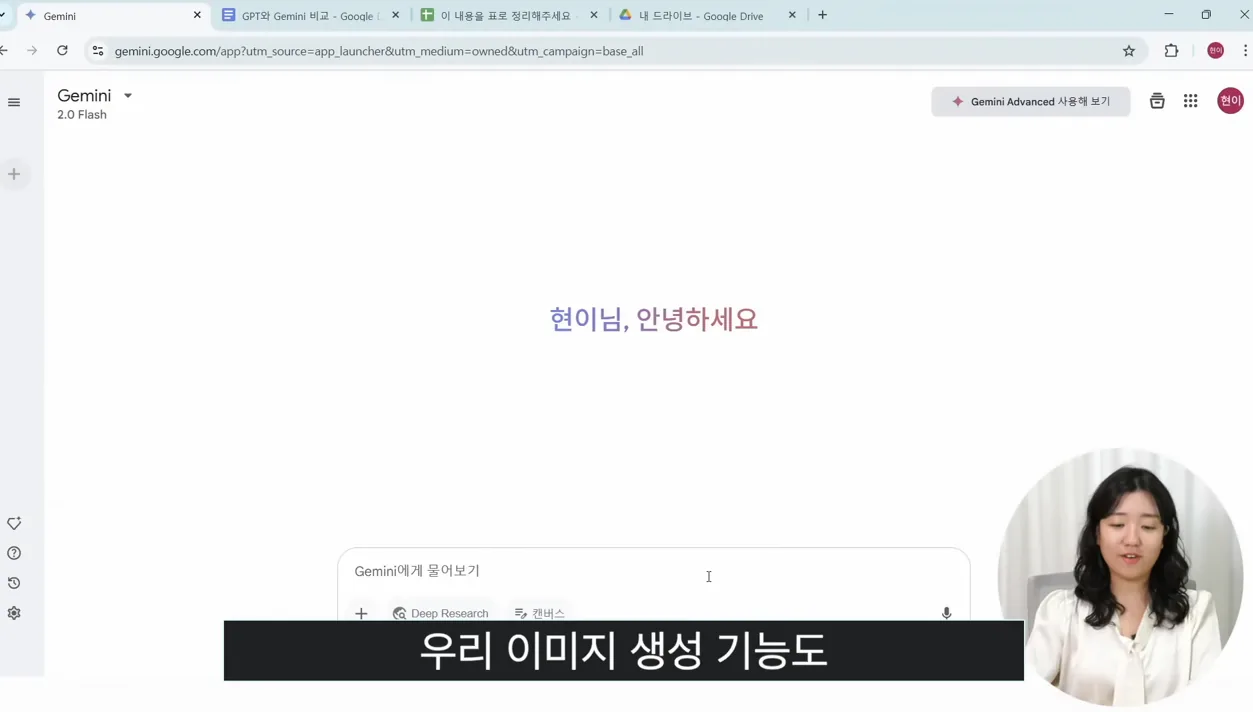Close the GPT와 Gemini 비교 tab
The image size is (1253, 712).
tap(395, 15)
